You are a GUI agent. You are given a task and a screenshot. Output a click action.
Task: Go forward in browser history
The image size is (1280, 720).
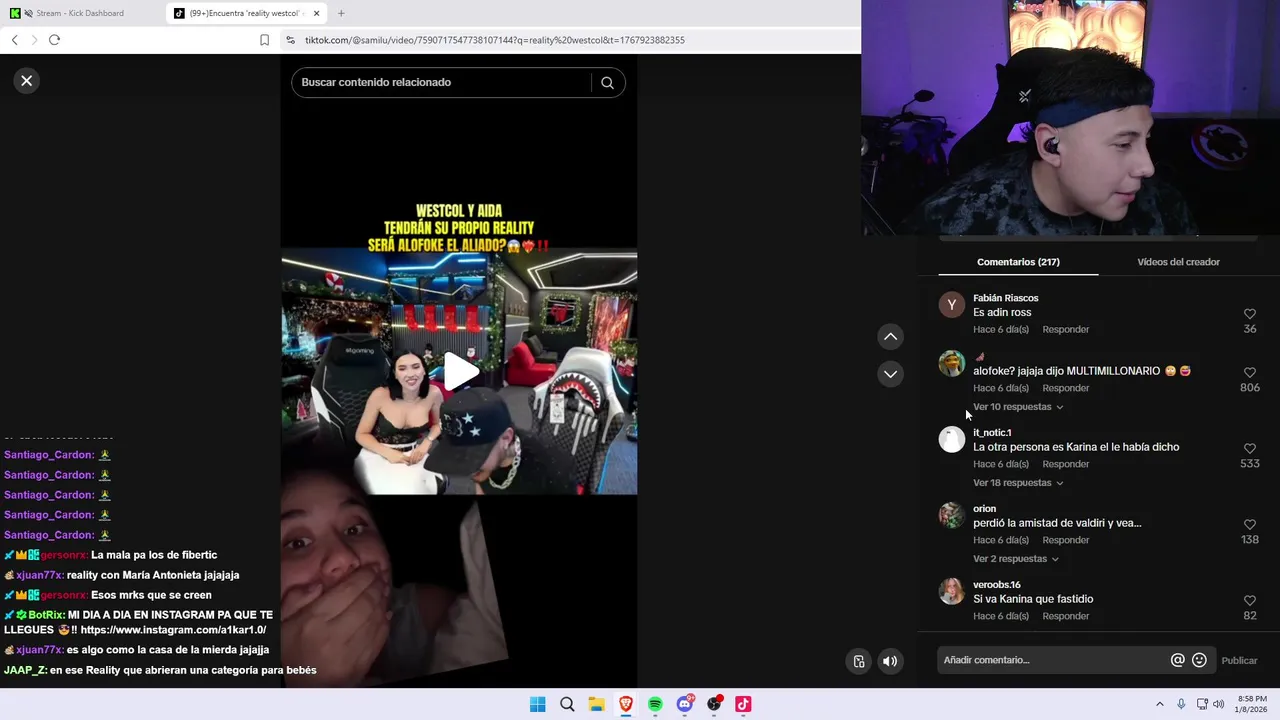pos(34,40)
